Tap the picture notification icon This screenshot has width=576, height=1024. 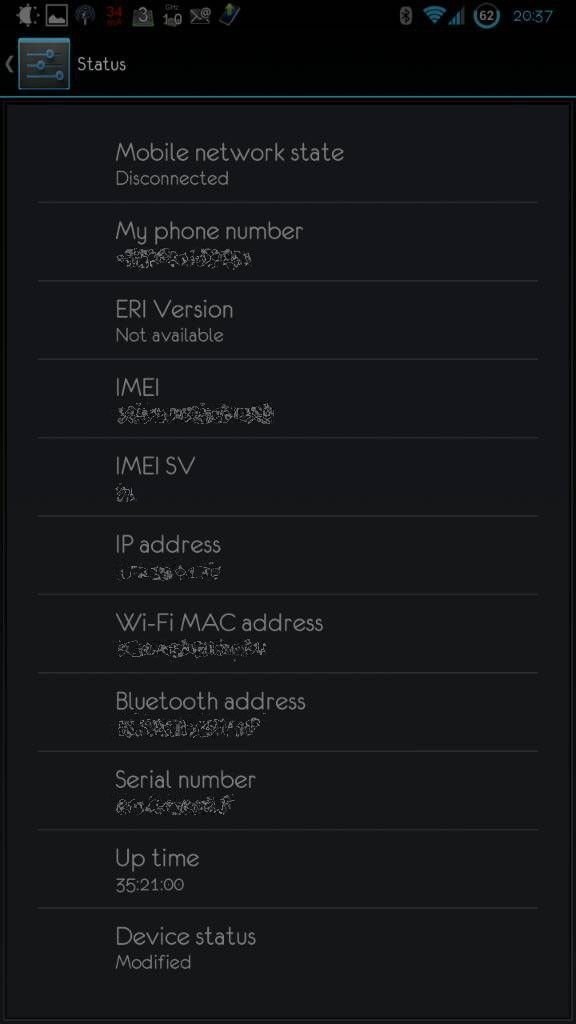tap(57, 16)
